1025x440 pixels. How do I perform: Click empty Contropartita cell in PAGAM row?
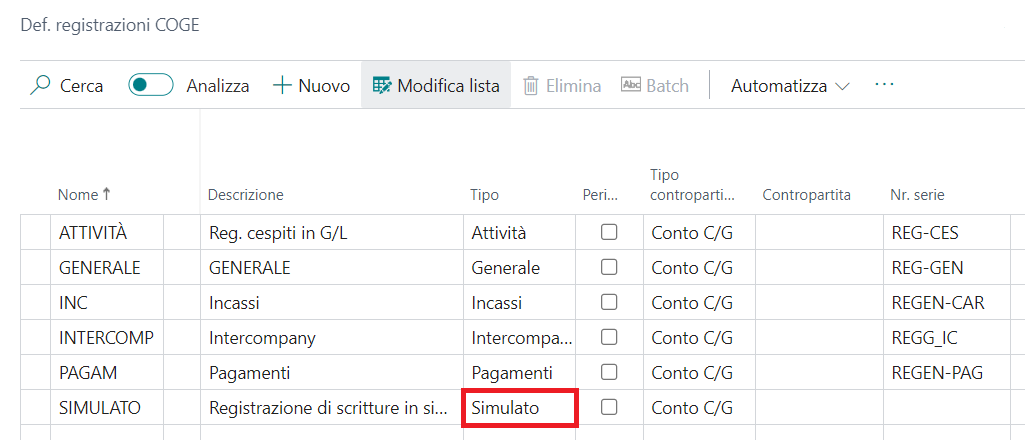pos(819,373)
